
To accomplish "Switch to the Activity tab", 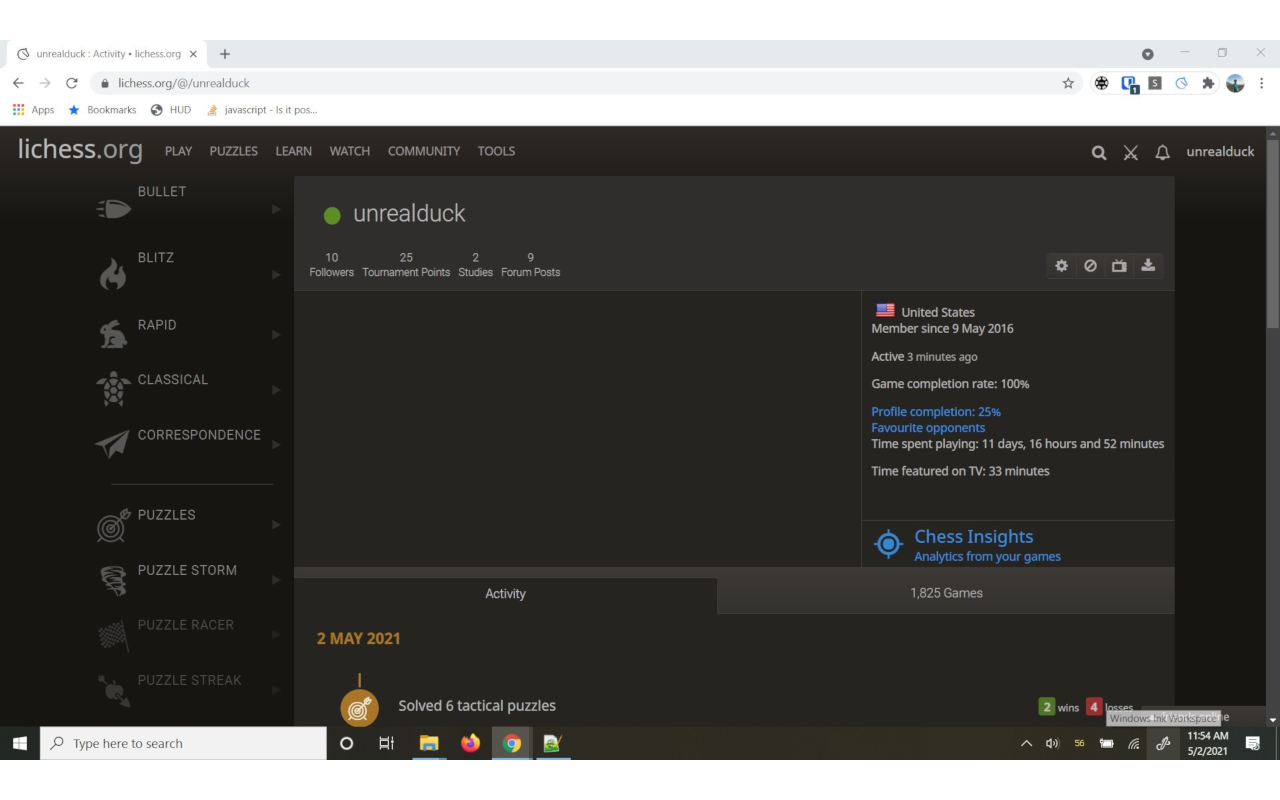I will 505,594.
